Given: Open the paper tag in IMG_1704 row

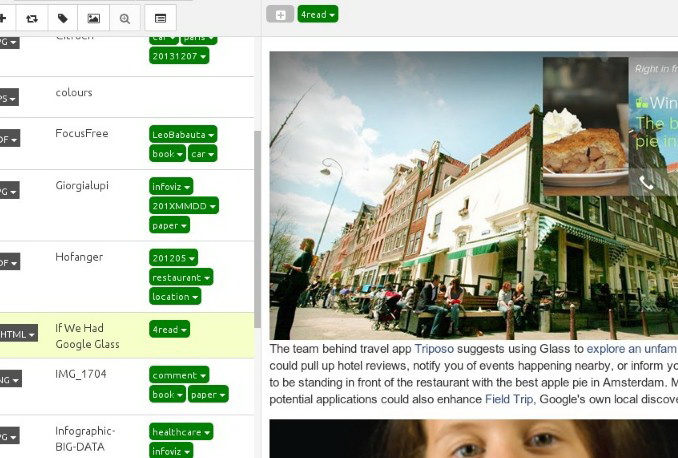Looking at the screenshot, I should (208, 394).
